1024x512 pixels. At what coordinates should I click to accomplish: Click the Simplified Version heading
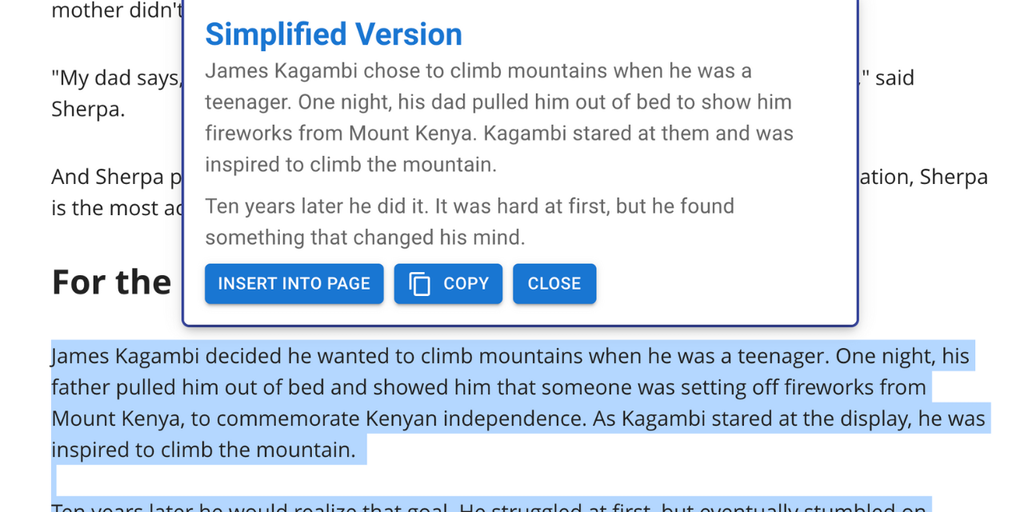click(x=333, y=34)
